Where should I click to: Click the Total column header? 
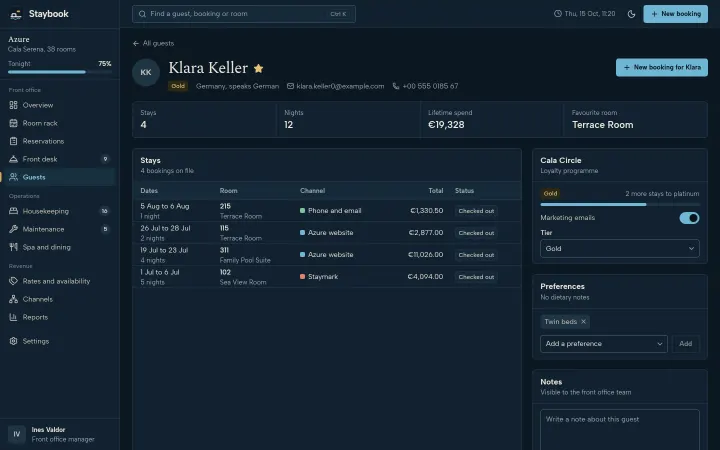click(436, 191)
